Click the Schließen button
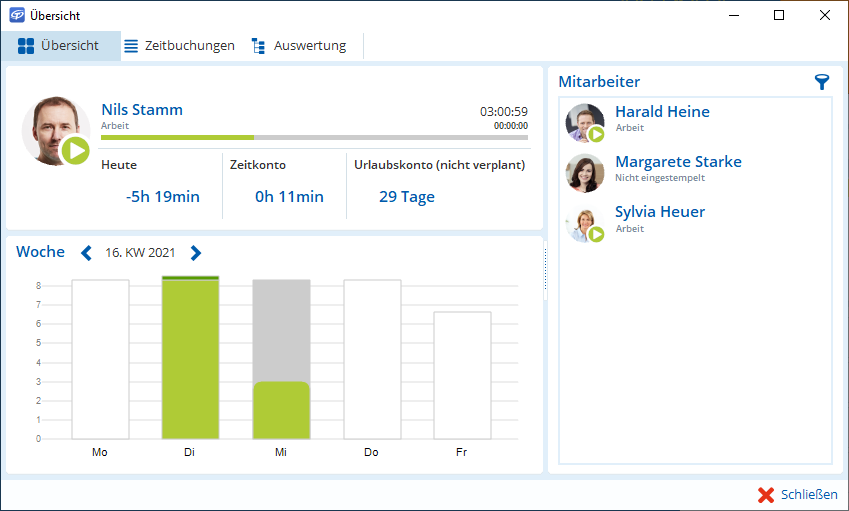 [x=797, y=494]
